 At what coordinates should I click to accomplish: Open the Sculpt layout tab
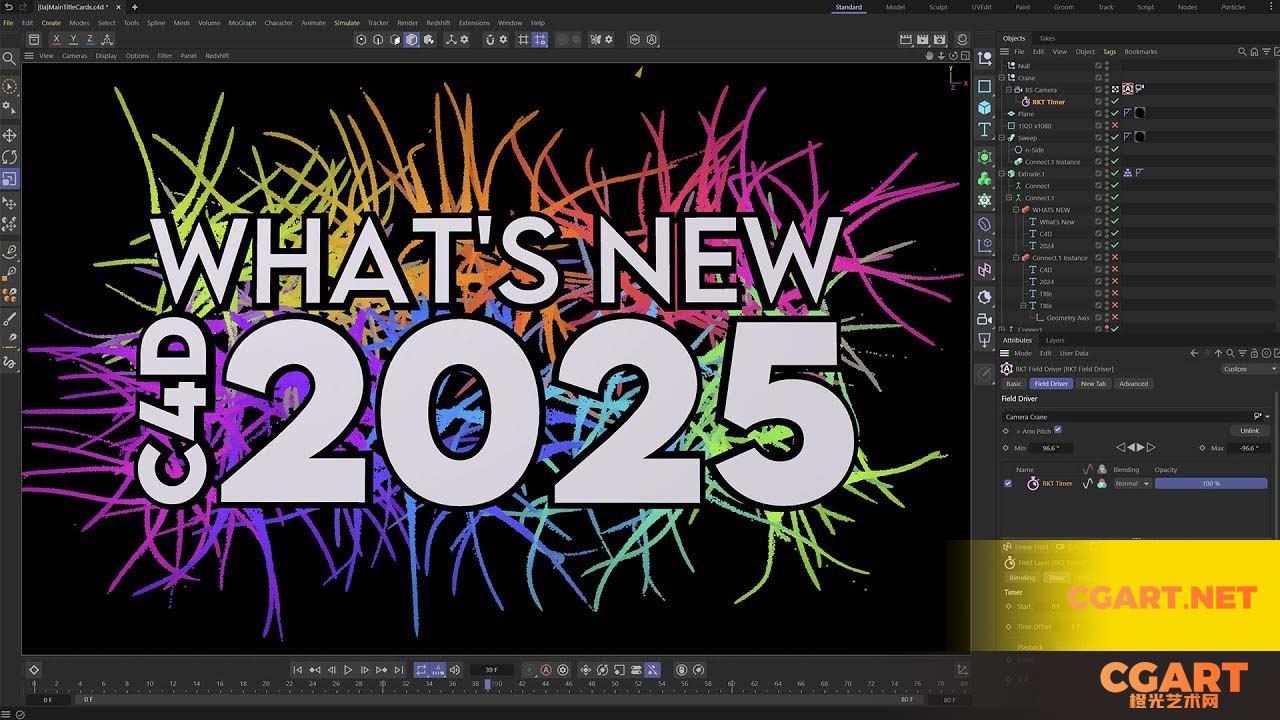click(x=938, y=7)
